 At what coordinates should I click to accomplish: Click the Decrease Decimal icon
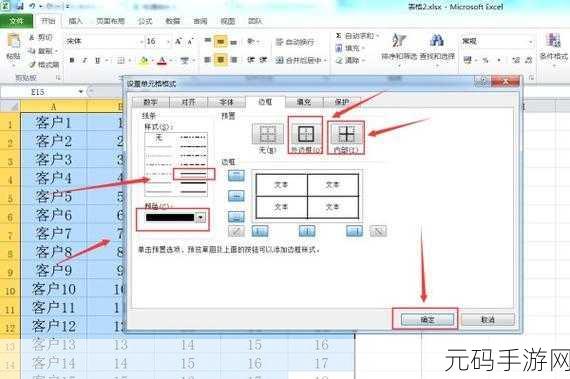point(529,60)
